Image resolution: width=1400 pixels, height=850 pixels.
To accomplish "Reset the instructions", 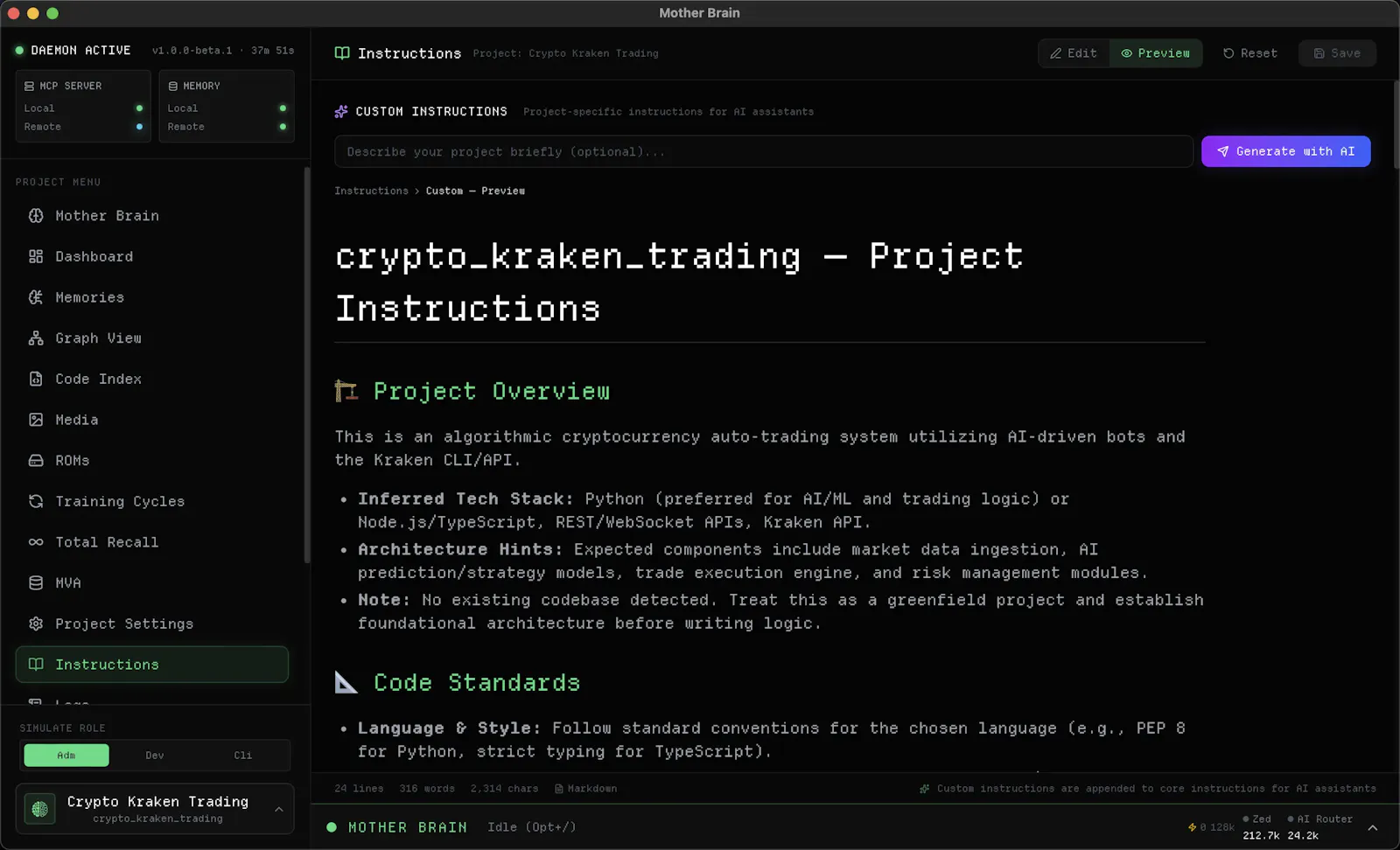I will pos(1249,53).
